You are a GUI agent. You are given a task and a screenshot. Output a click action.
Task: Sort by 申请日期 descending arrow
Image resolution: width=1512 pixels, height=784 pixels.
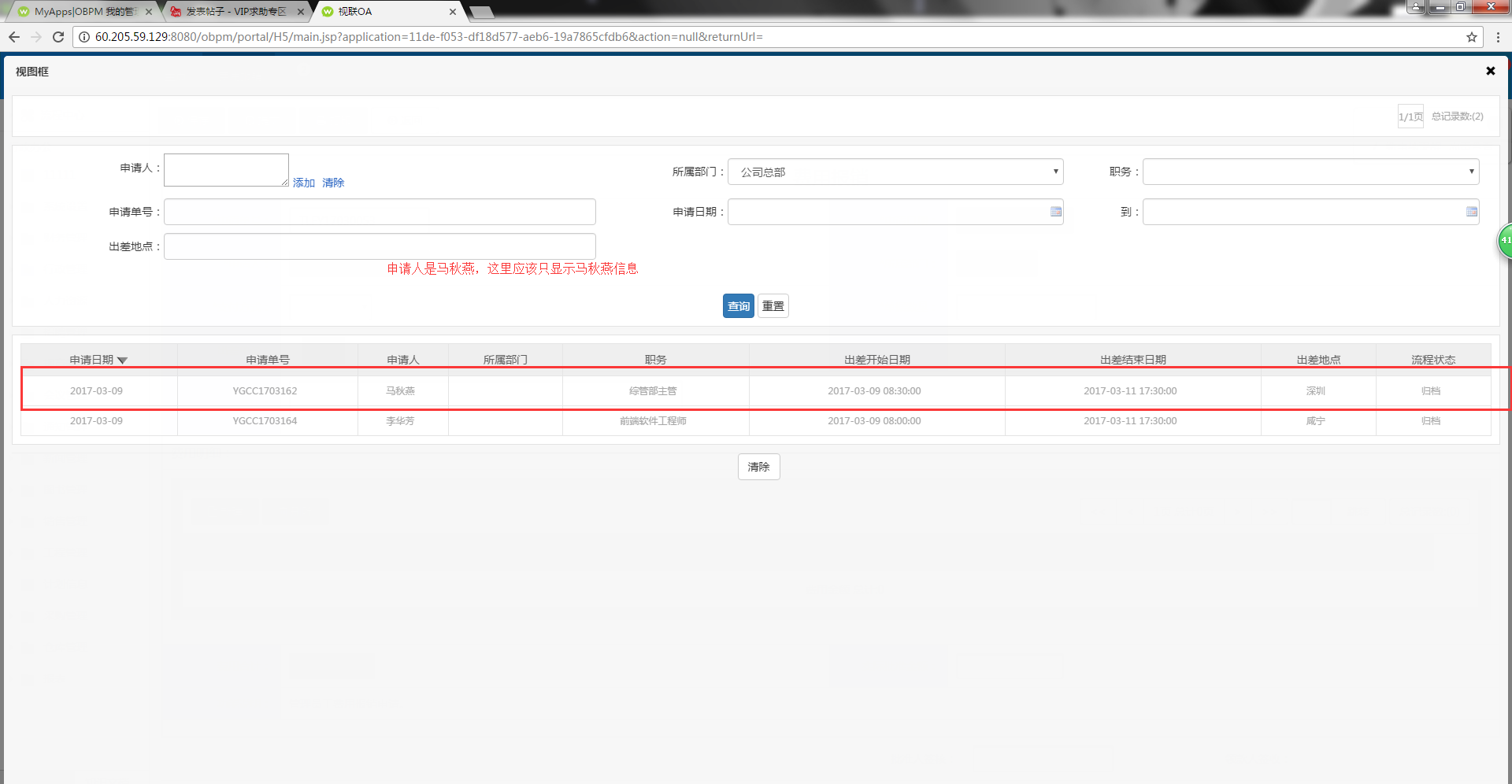122,361
